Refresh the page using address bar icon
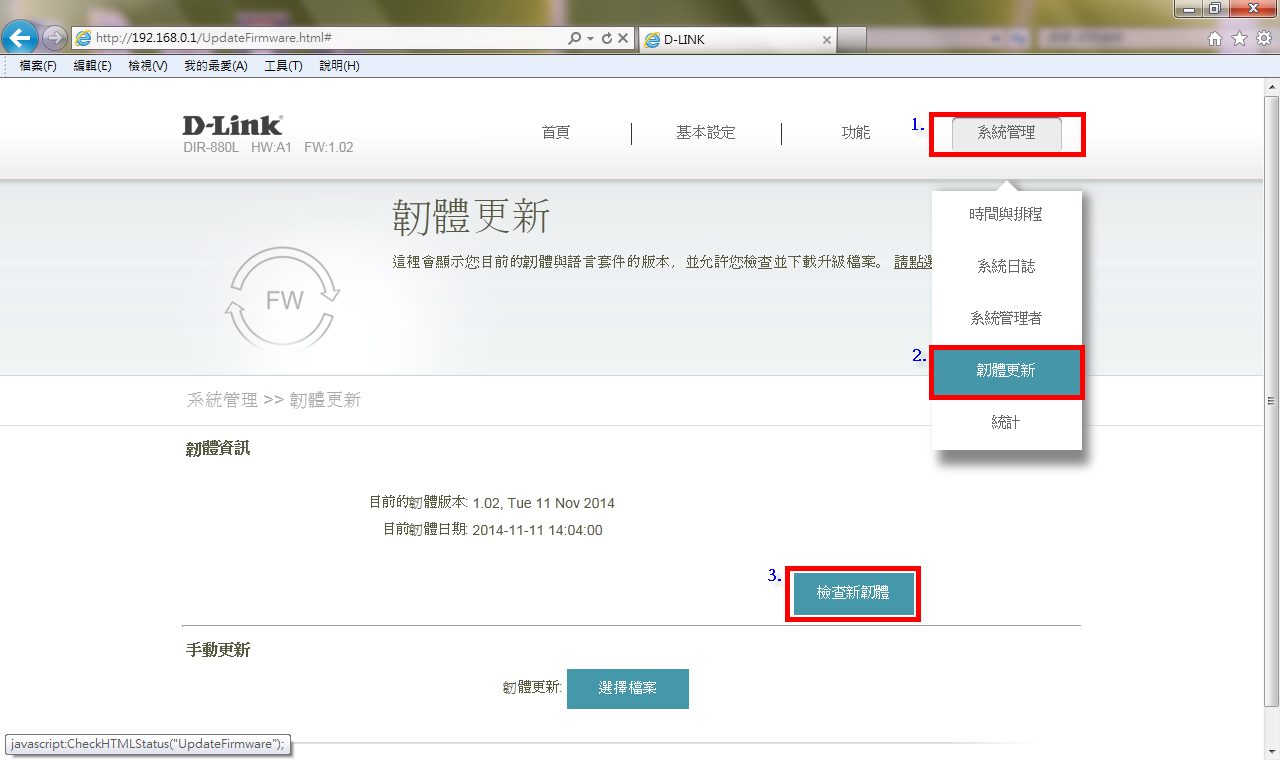Screen dimensions: 1280x760 (606, 38)
